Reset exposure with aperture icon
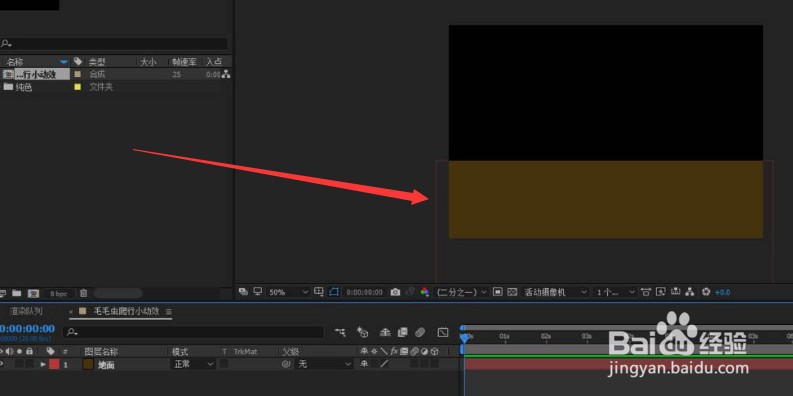The height and width of the screenshot is (396, 793). pyautogui.click(x=707, y=292)
